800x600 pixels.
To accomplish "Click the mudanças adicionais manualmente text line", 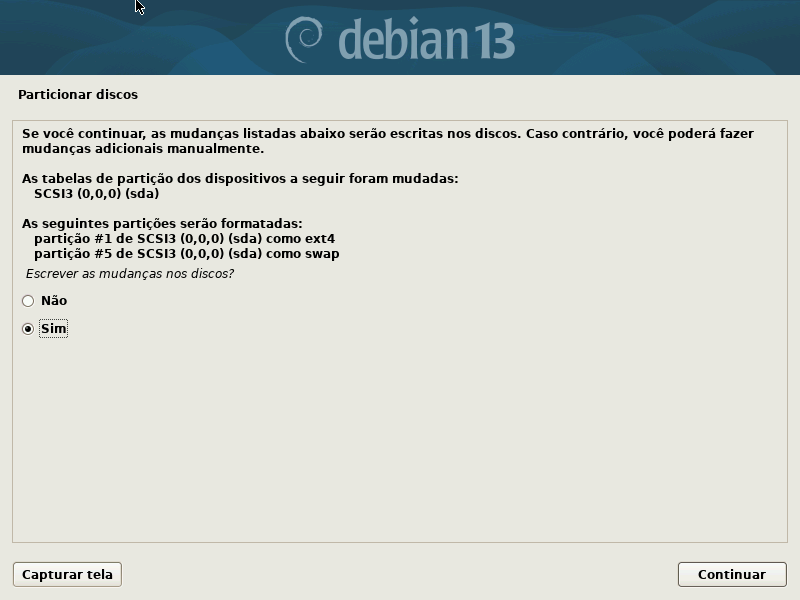I will pos(143,149).
